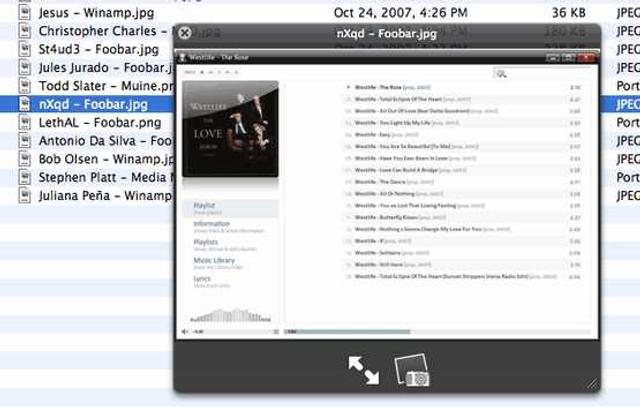Select the Bob Olsen – Winamp file
The image size is (640, 408).
click(x=106, y=160)
